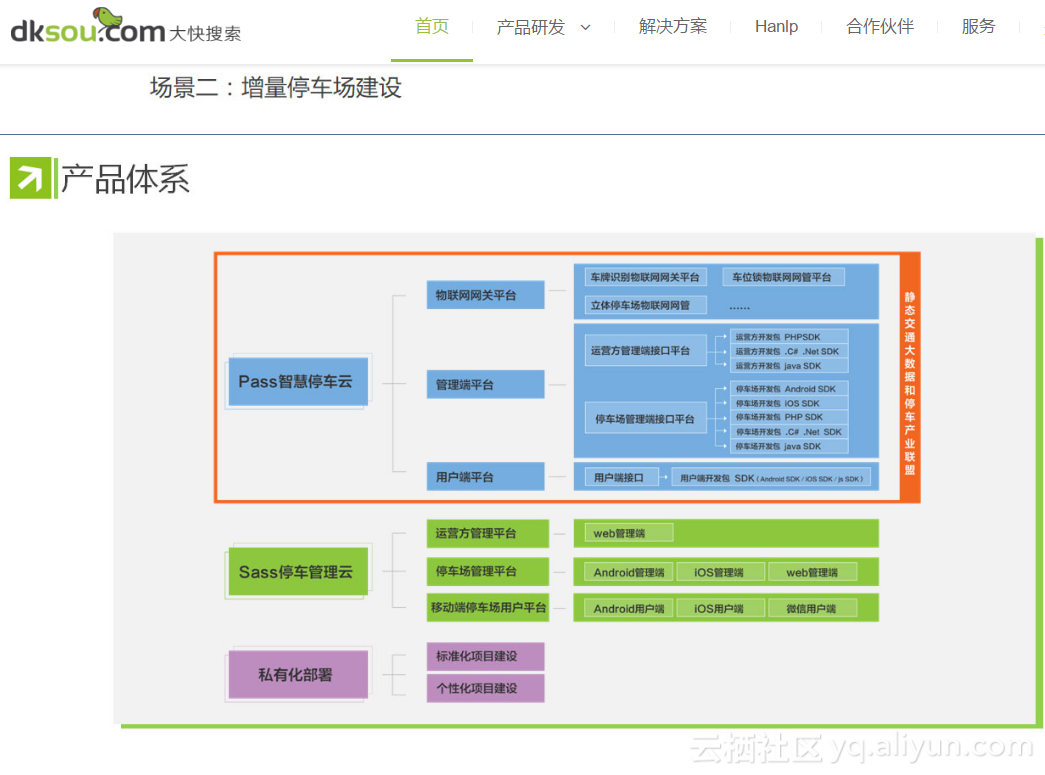
Task: Click the Android用户端 box
Action: point(628,608)
